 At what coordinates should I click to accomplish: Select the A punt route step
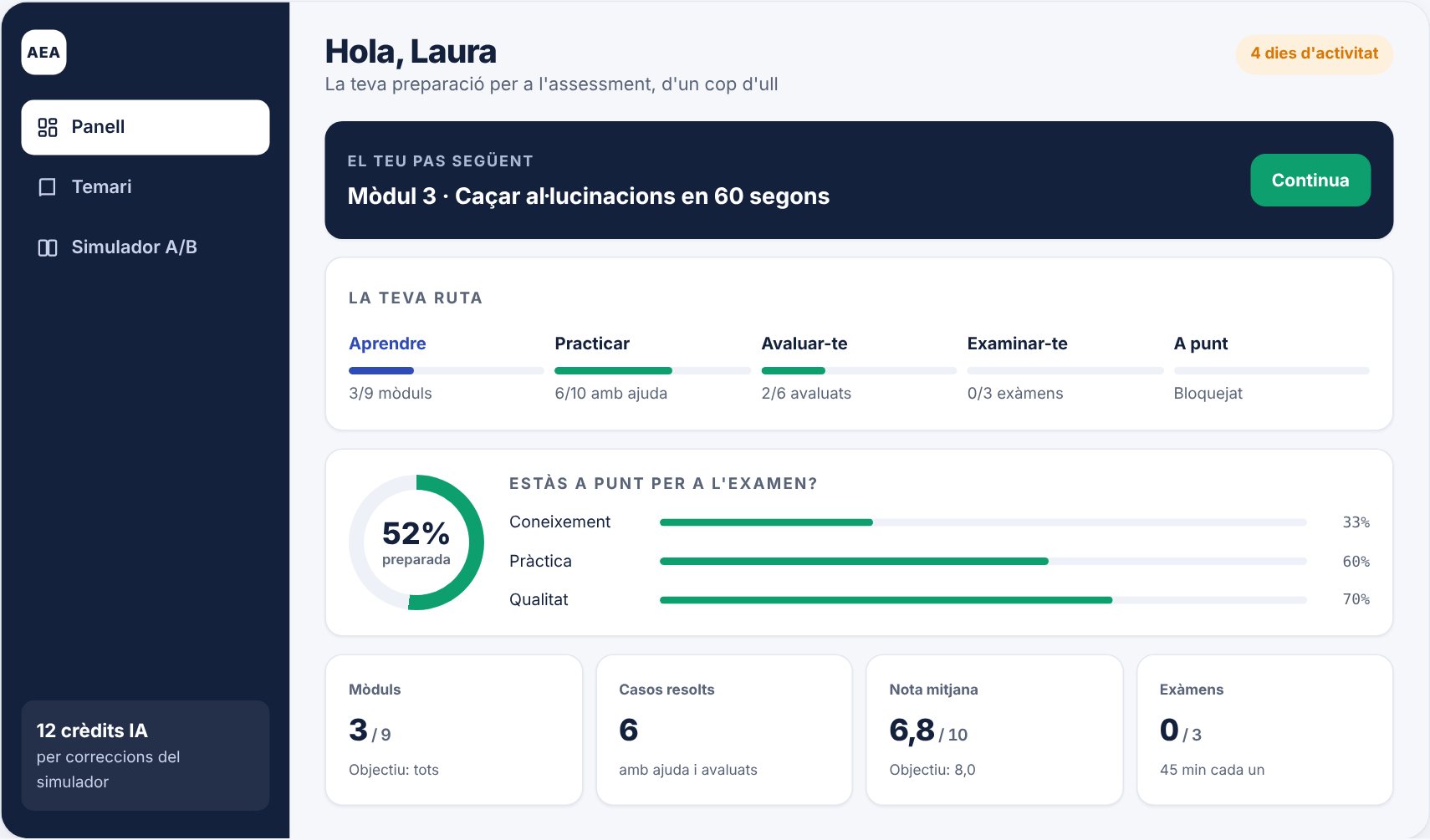[x=1201, y=344]
